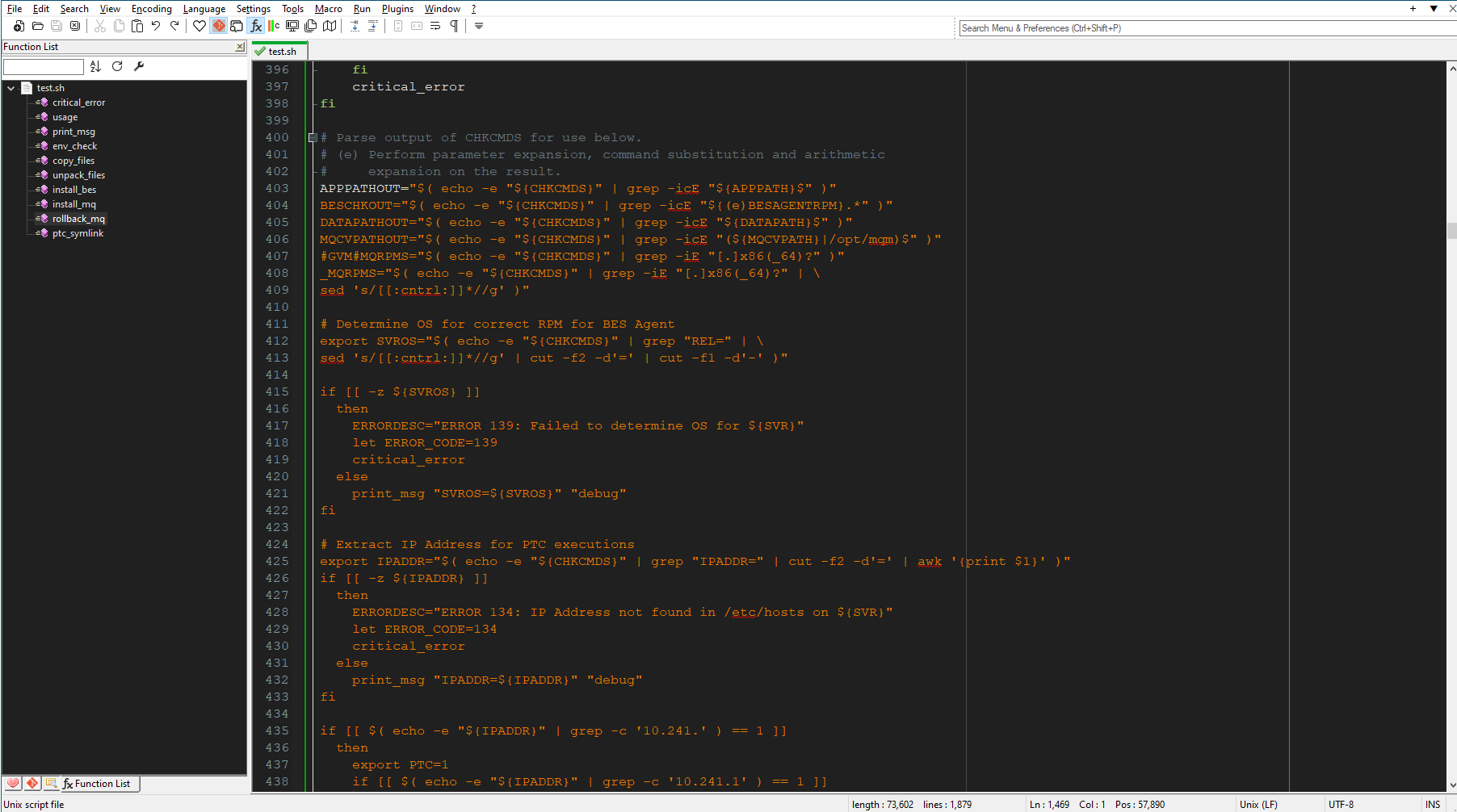Reload the function list

click(x=117, y=67)
